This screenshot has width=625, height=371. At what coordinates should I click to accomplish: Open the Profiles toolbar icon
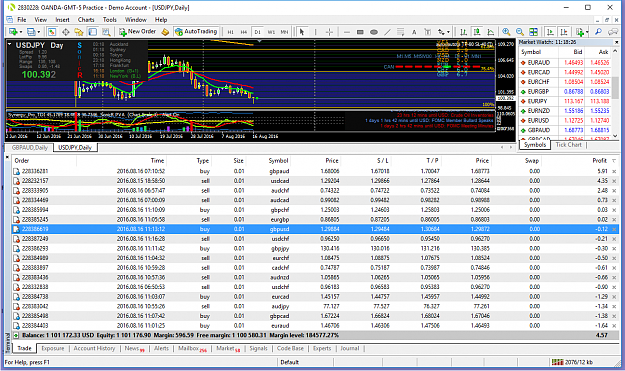[x=31, y=32]
